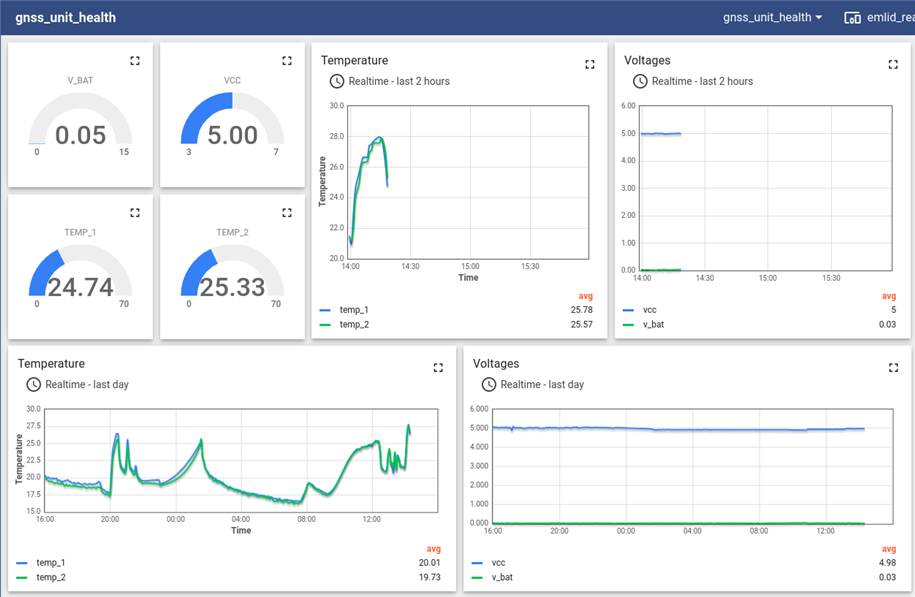Expand the V_BAT gauge widget to fullscreen
This screenshot has height=597, width=915.
135,61
